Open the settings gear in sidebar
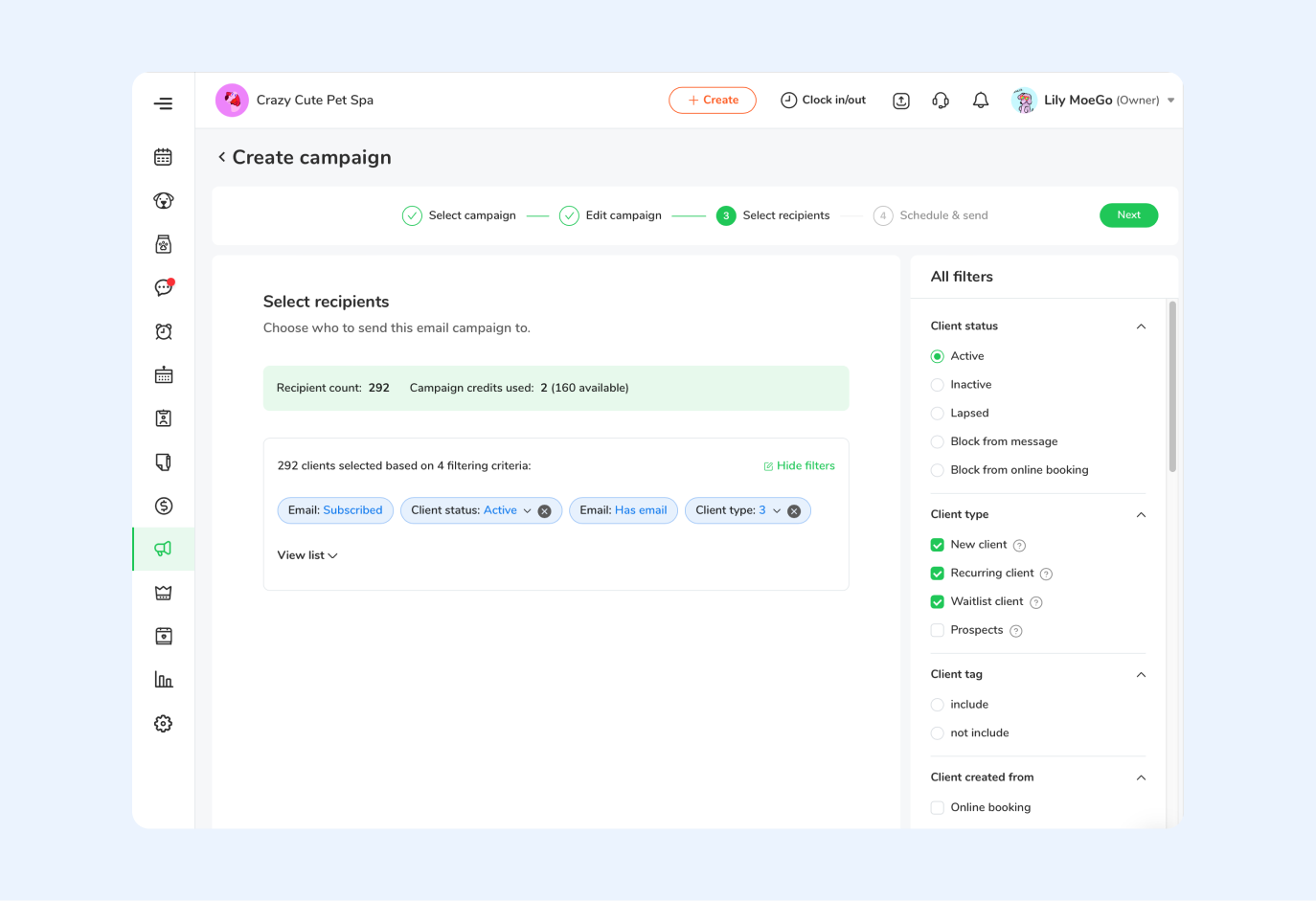Image resolution: width=1316 pixels, height=901 pixels. (x=163, y=724)
